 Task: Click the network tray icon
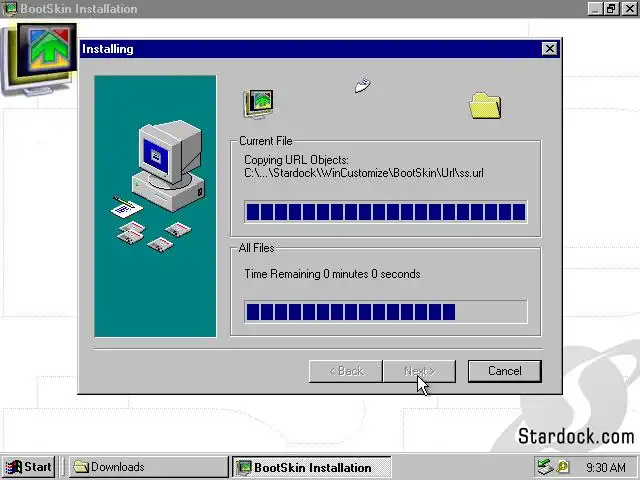pos(544,467)
